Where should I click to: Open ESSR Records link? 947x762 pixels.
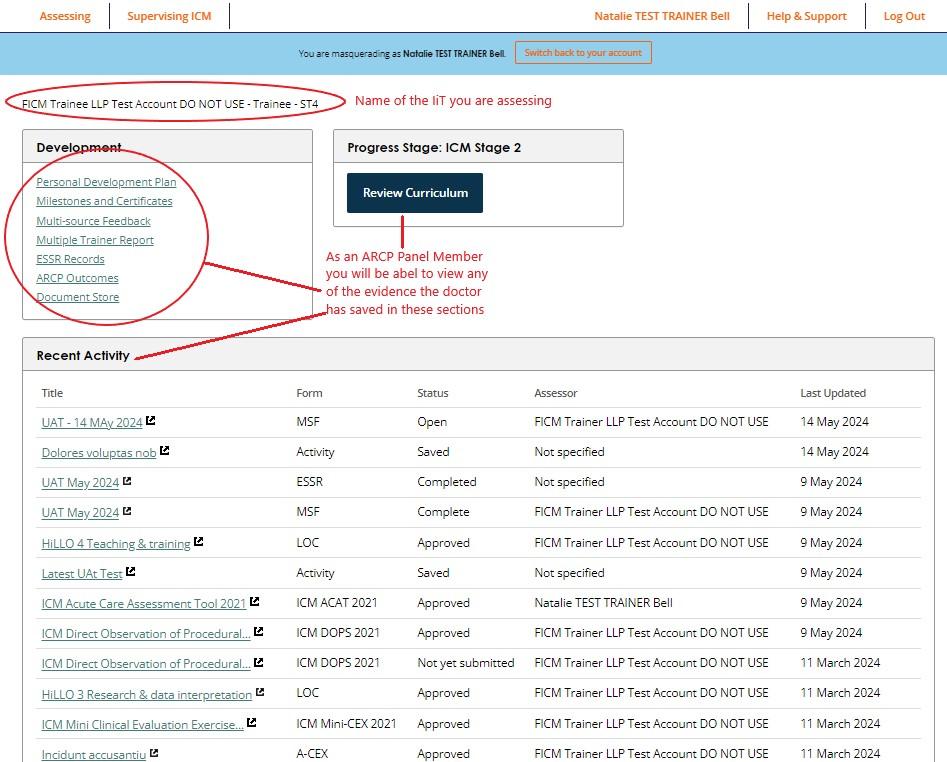click(70, 259)
